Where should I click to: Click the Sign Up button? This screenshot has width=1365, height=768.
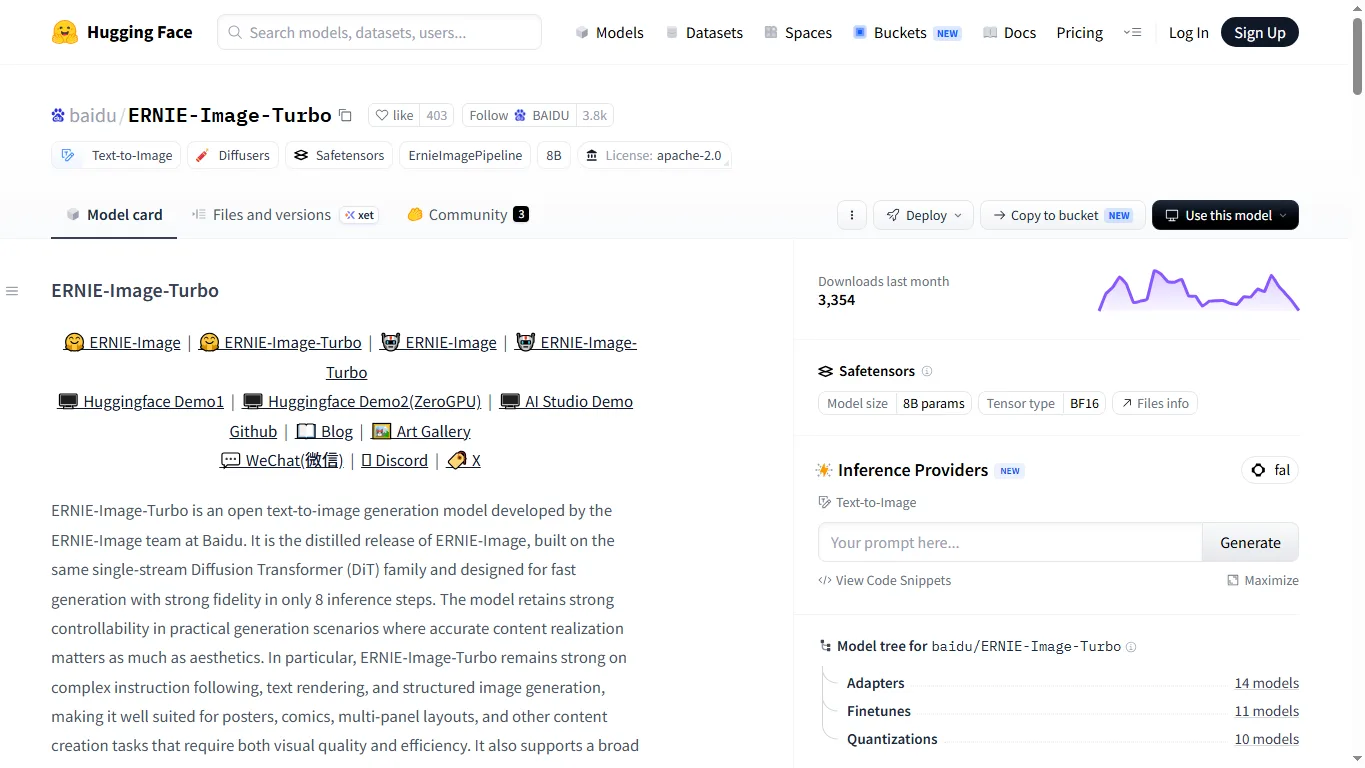click(x=1260, y=32)
